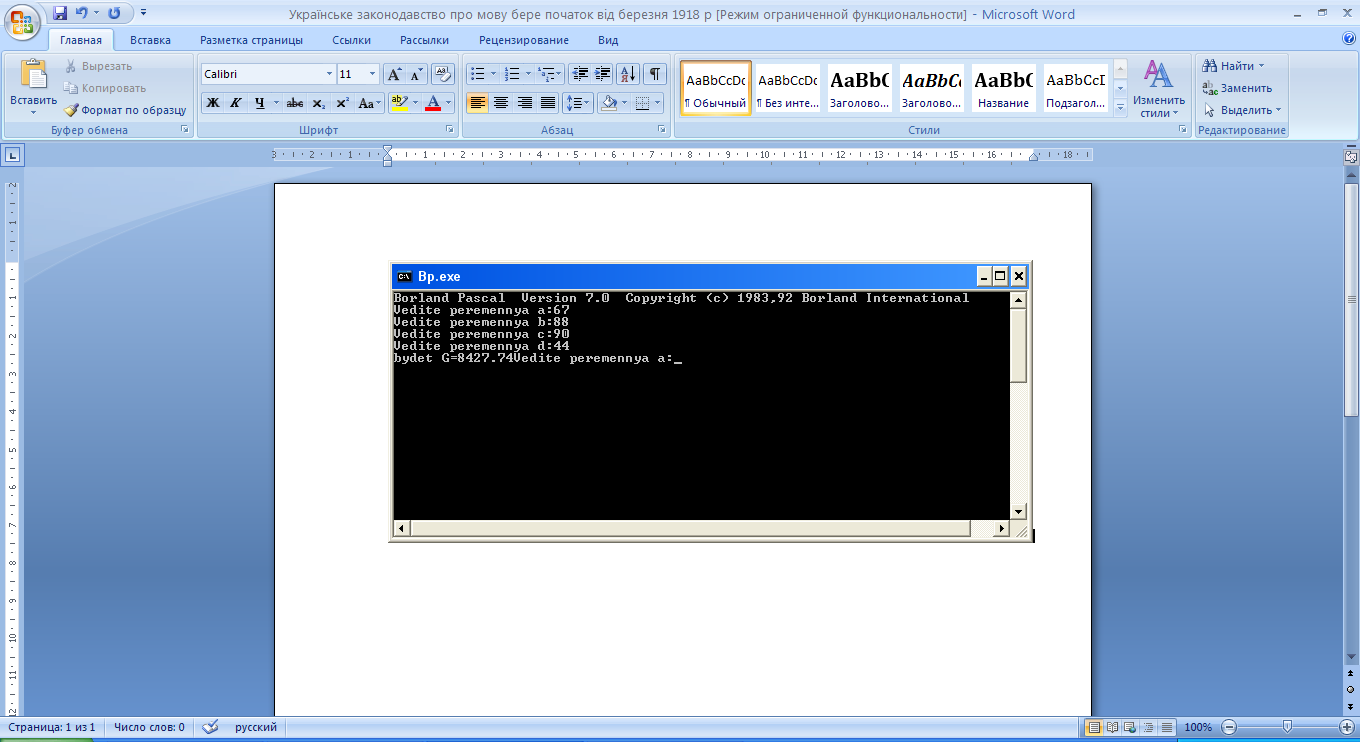This screenshot has height=742, width=1360.
Task: Click Найти in editing group
Action: 1234,66
